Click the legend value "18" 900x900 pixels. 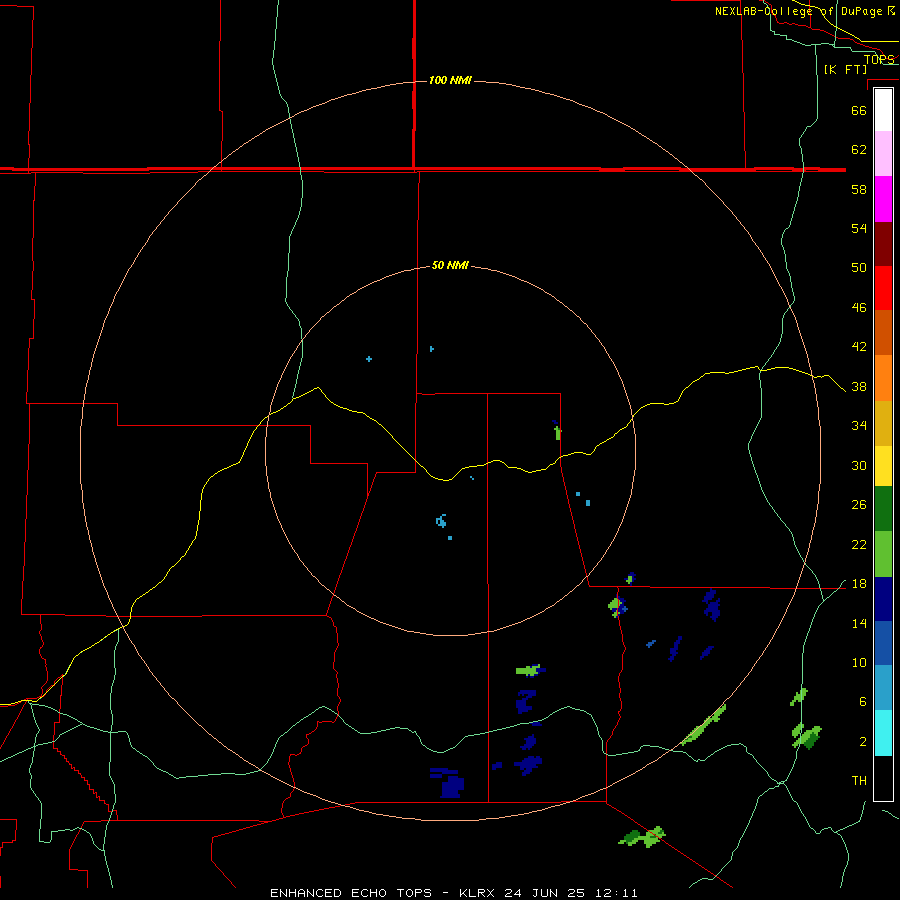click(x=859, y=583)
